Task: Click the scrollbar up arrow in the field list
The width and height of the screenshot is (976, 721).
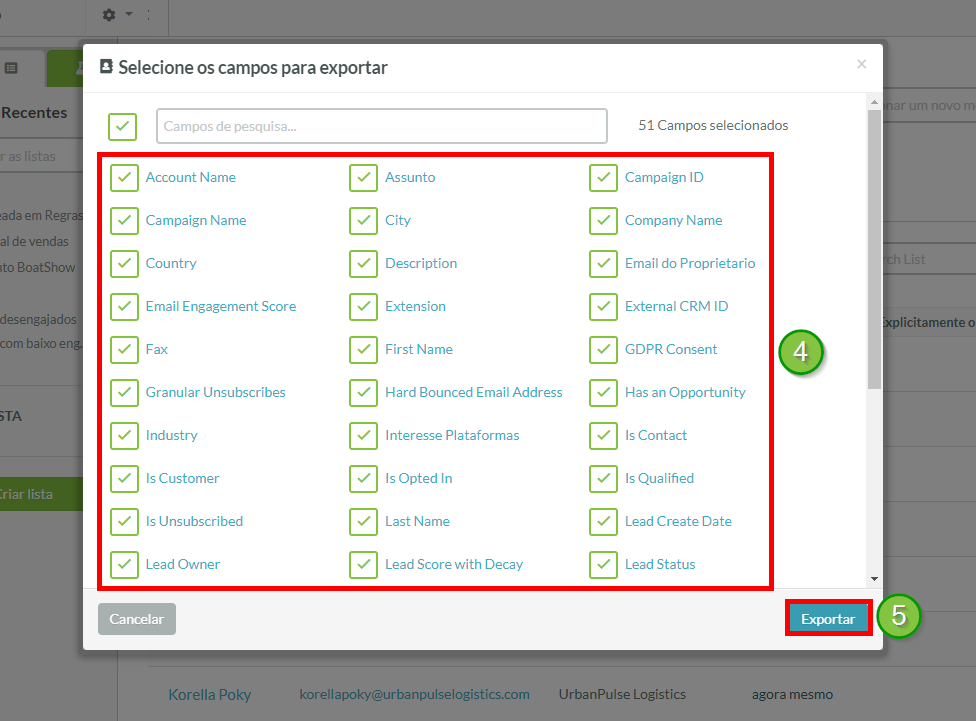Action: pyautogui.click(x=874, y=103)
